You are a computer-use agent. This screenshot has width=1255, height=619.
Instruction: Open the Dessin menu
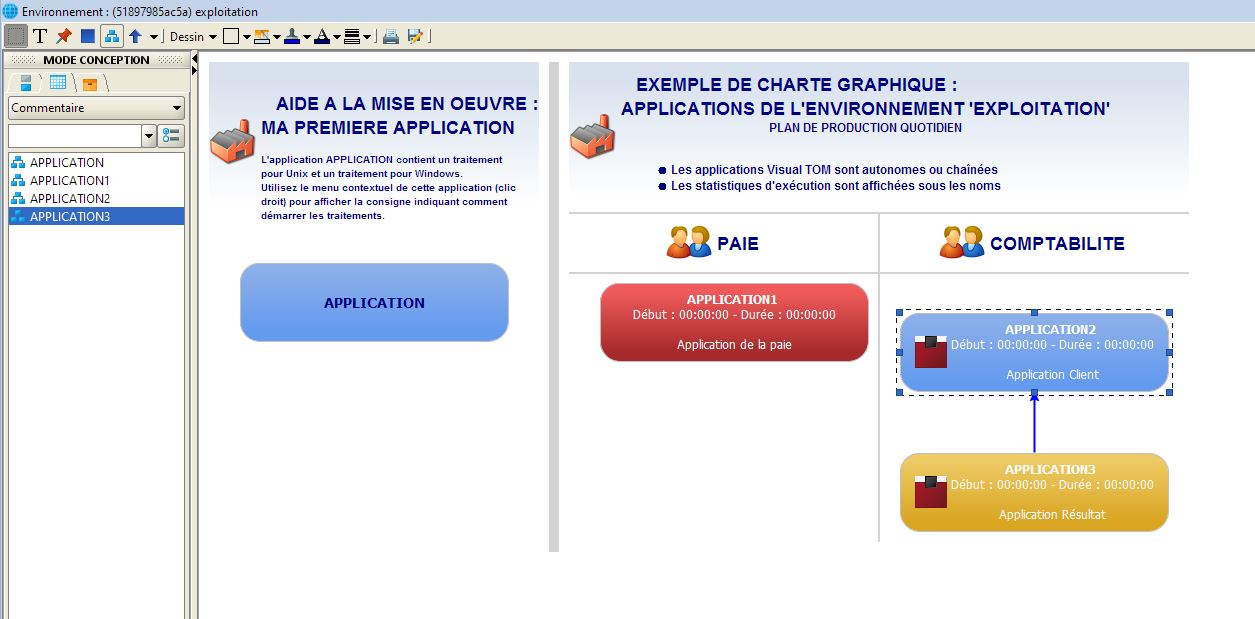(193, 36)
